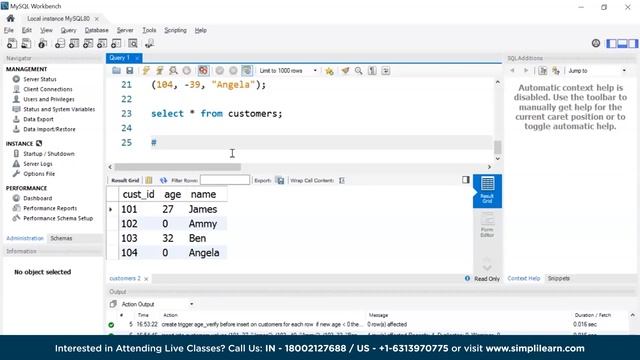This screenshot has height=360, width=640.
Task: Open Server Status in Navigator
Action: coord(40,79)
